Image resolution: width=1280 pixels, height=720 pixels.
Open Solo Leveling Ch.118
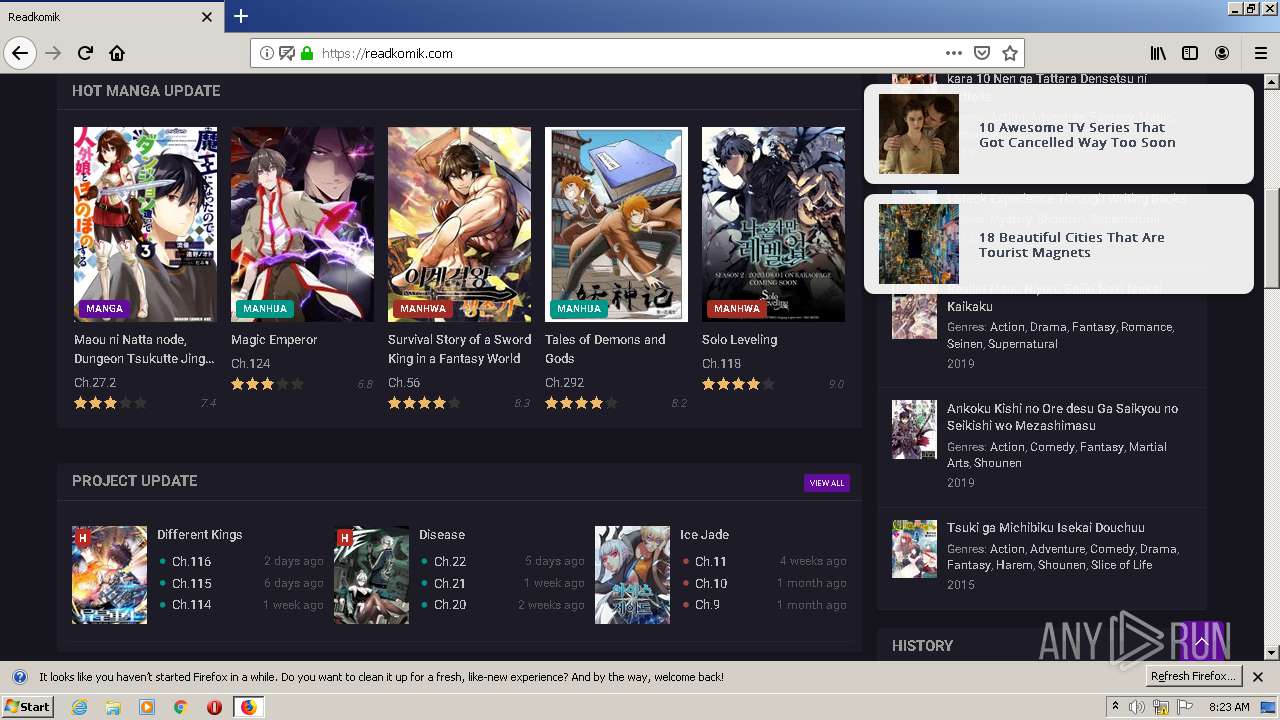pyautogui.click(x=721, y=364)
